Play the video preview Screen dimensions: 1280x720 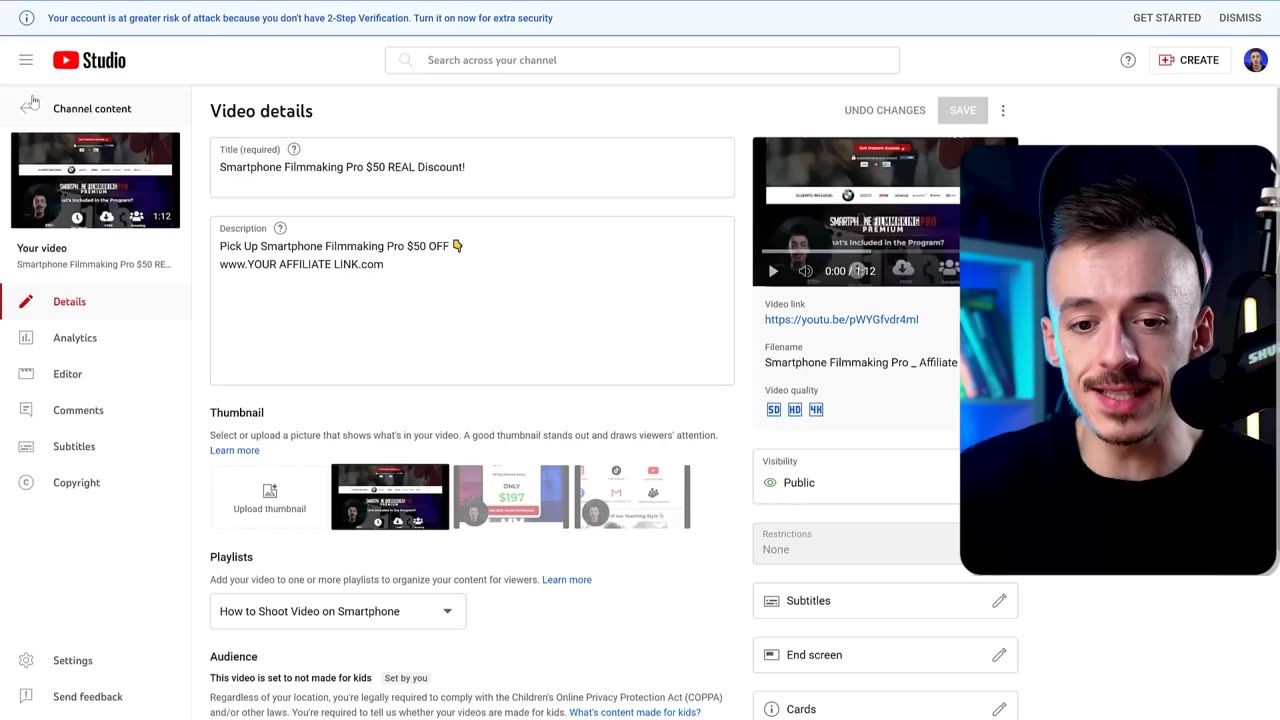[773, 271]
